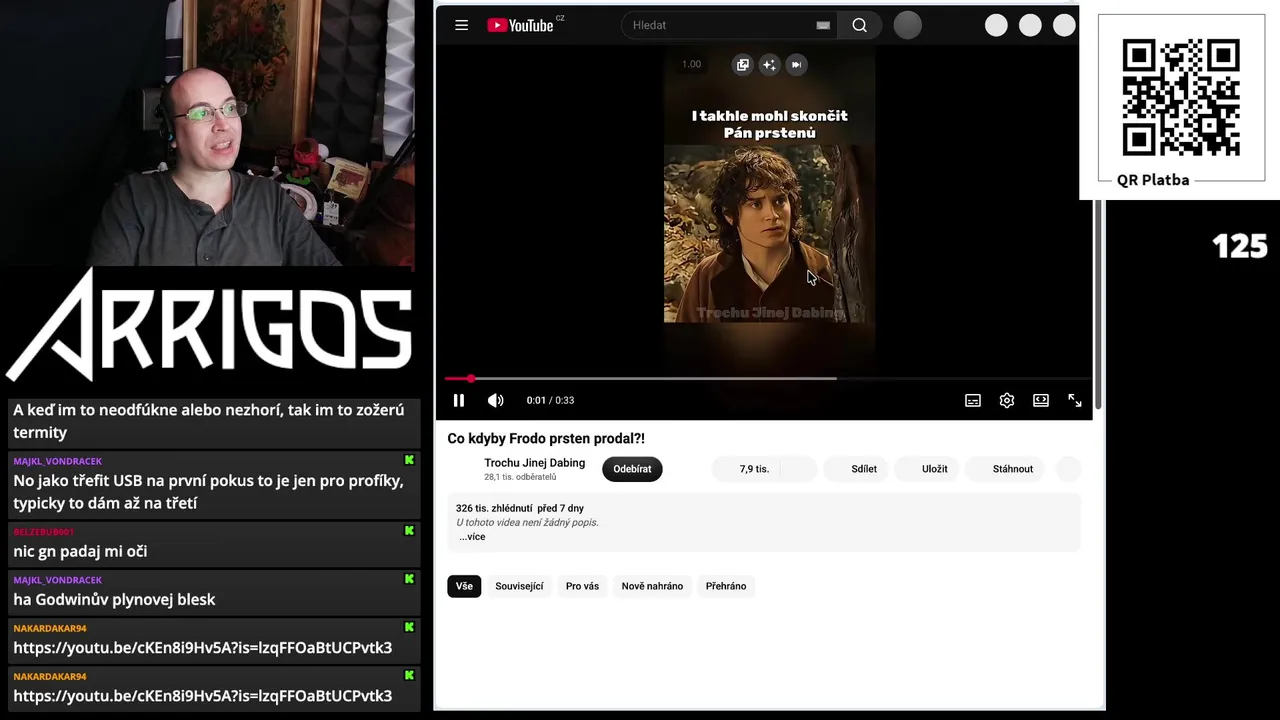This screenshot has height=720, width=1280.
Task: Select the Přehráno filter chip
Action: pyautogui.click(x=726, y=586)
